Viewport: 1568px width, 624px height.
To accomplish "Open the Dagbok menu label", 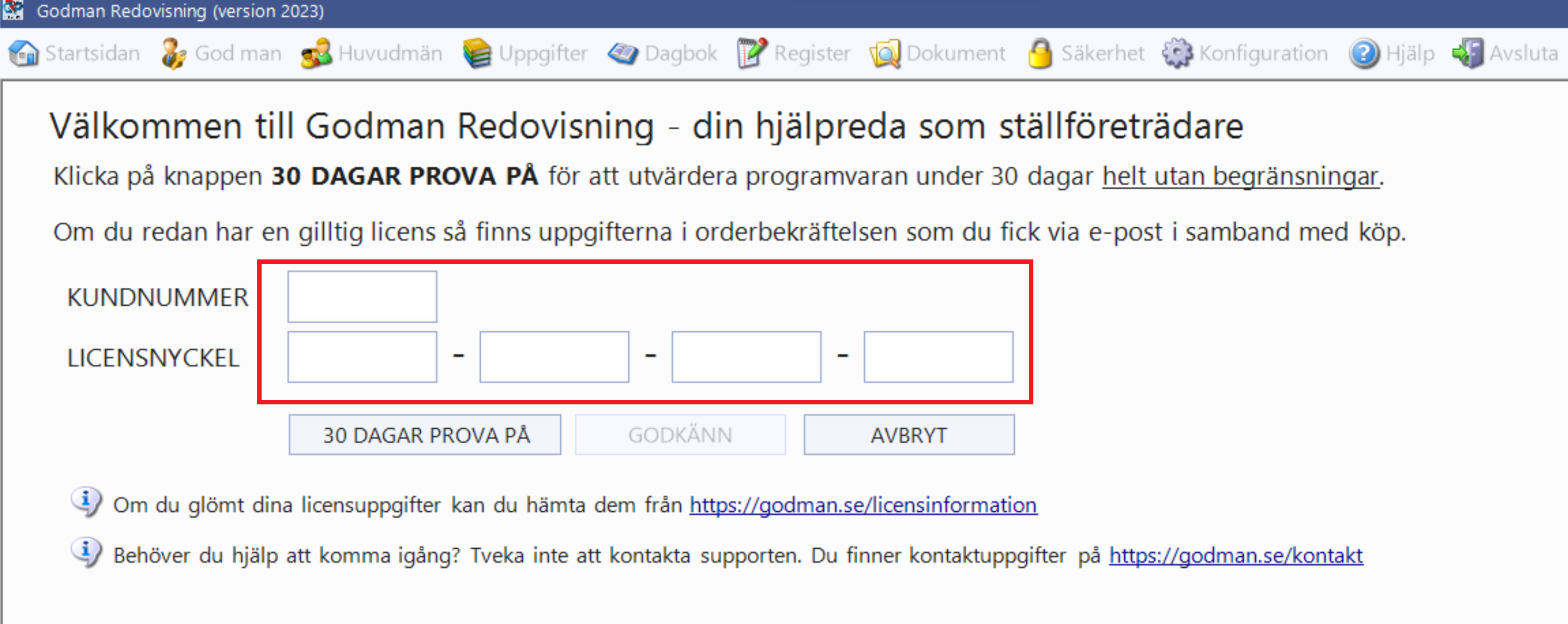I will (x=681, y=53).
